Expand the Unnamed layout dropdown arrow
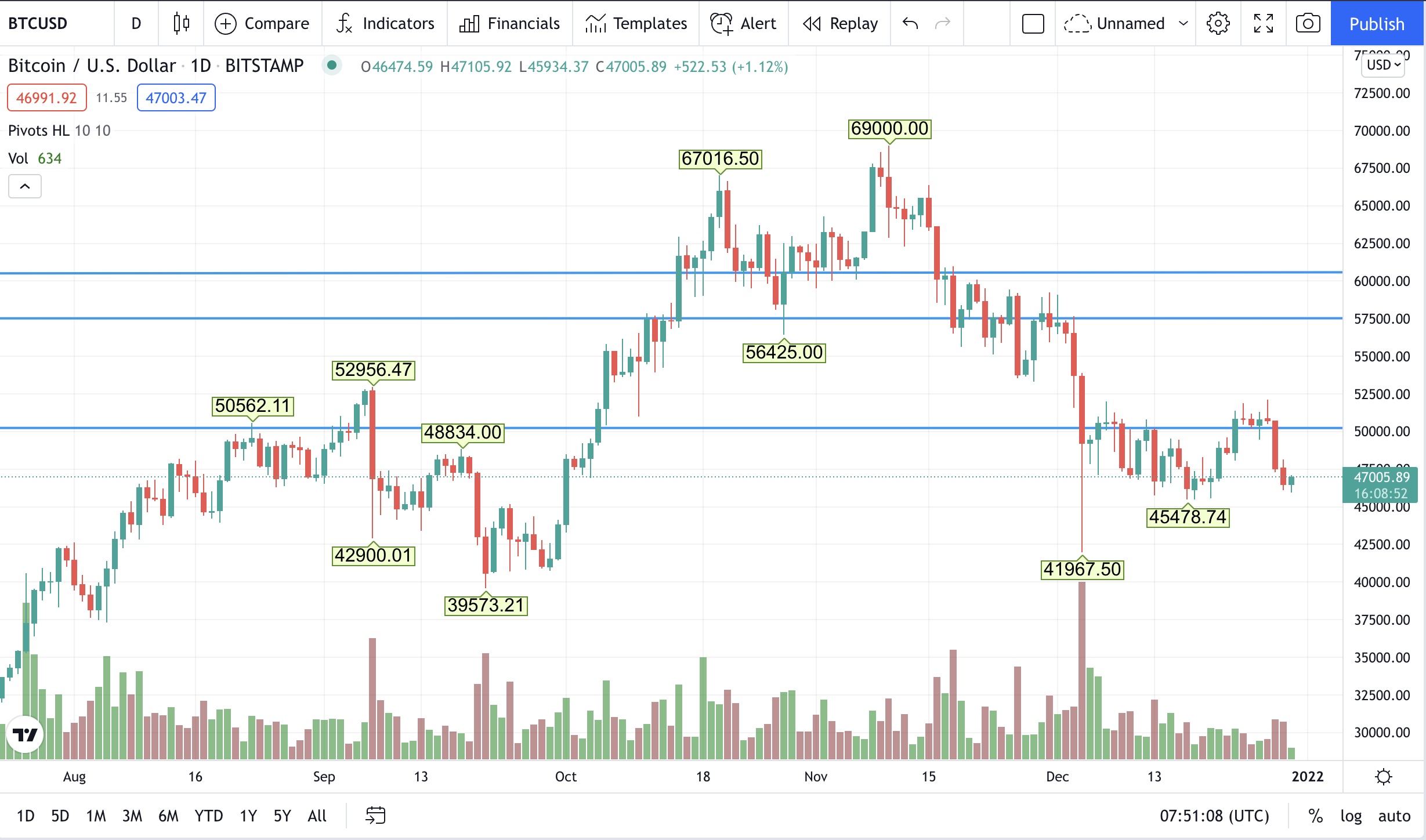The width and height of the screenshot is (1426, 840). point(1183,23)
